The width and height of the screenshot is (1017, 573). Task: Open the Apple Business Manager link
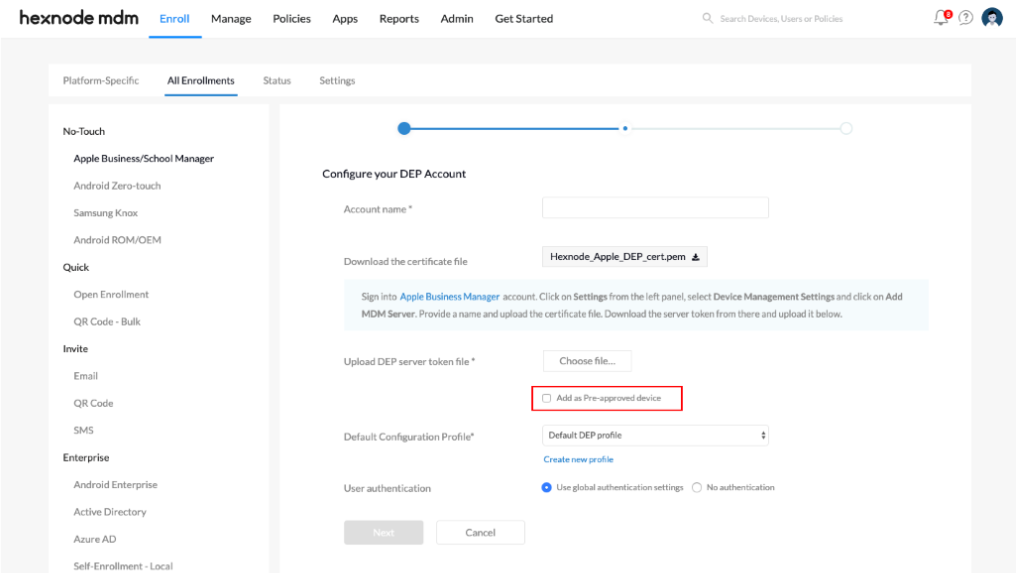click(x=449, y=297)
